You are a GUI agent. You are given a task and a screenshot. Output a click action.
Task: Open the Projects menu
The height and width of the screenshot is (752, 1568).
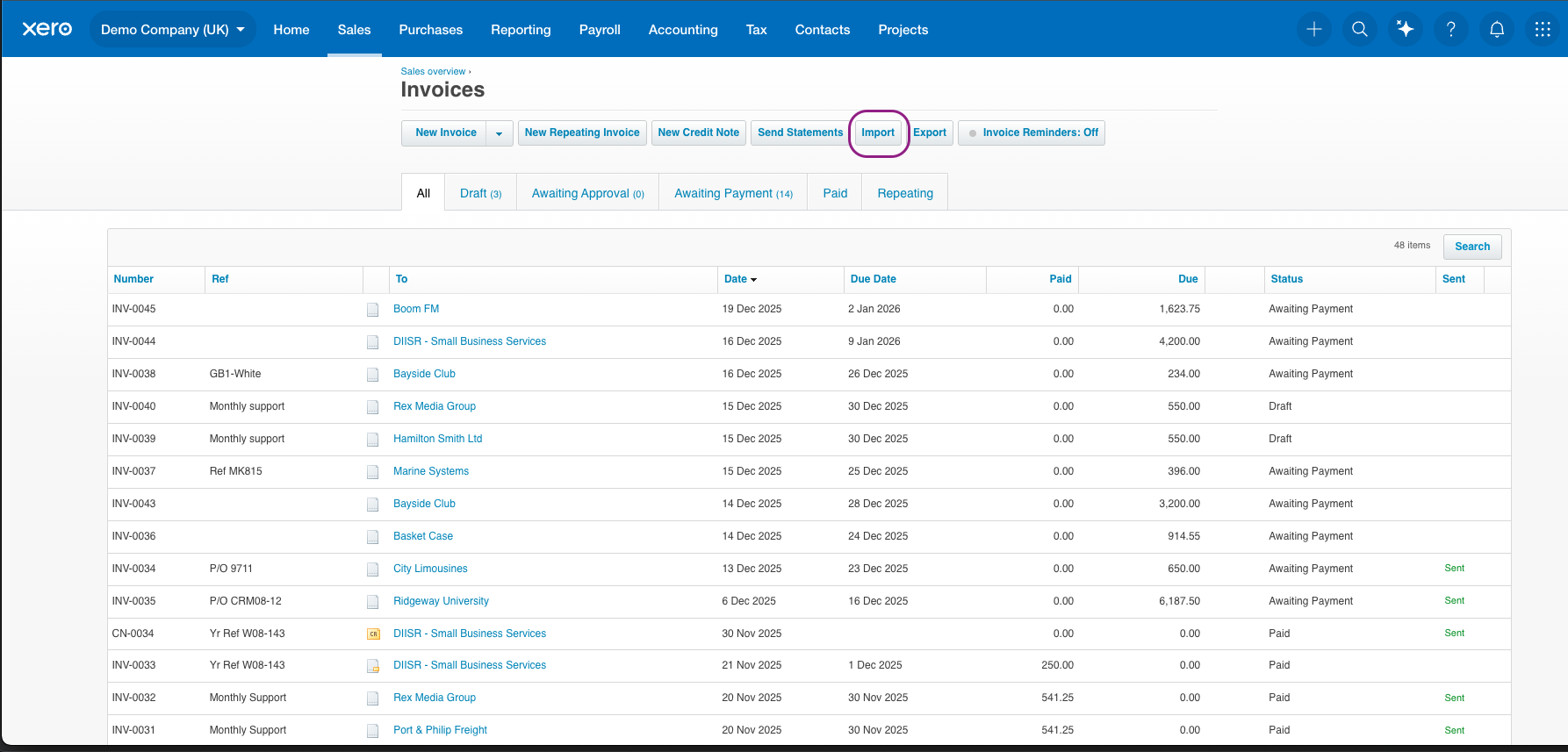[x=903, y=29]
